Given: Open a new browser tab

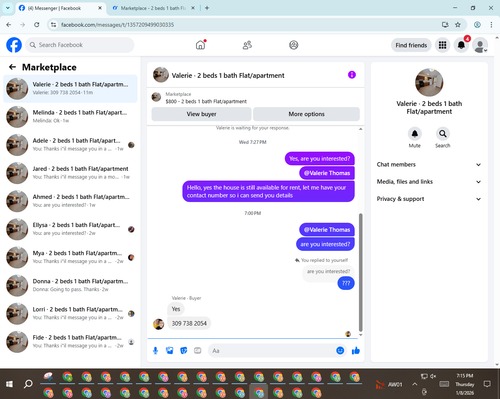Looking at the screenshot, I should [207, 8].
